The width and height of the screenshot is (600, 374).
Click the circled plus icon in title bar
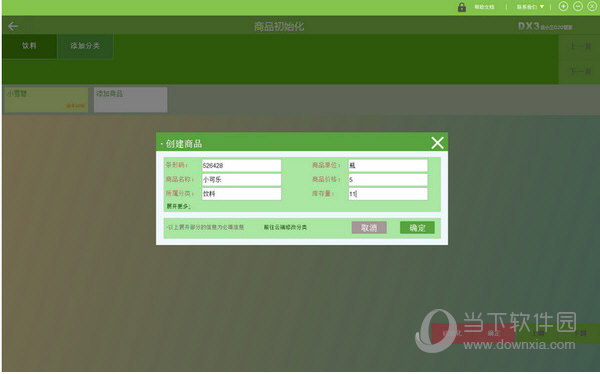(563, 7)
